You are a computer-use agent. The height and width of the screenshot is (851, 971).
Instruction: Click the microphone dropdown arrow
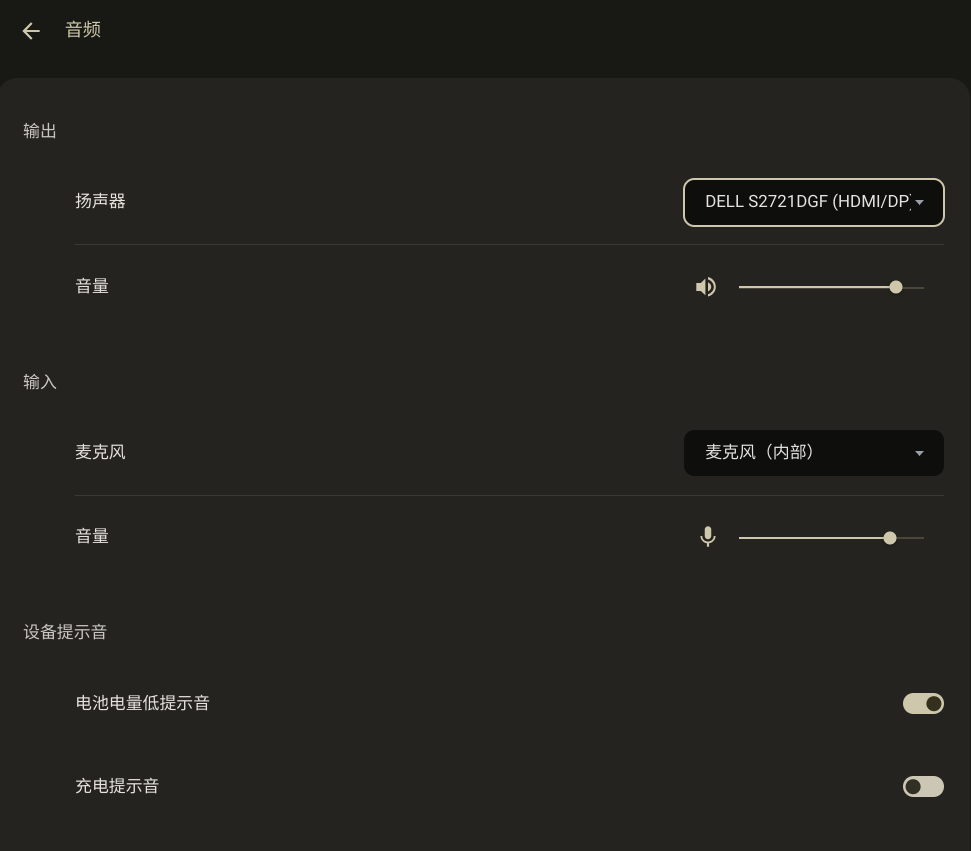click(920, 453)
